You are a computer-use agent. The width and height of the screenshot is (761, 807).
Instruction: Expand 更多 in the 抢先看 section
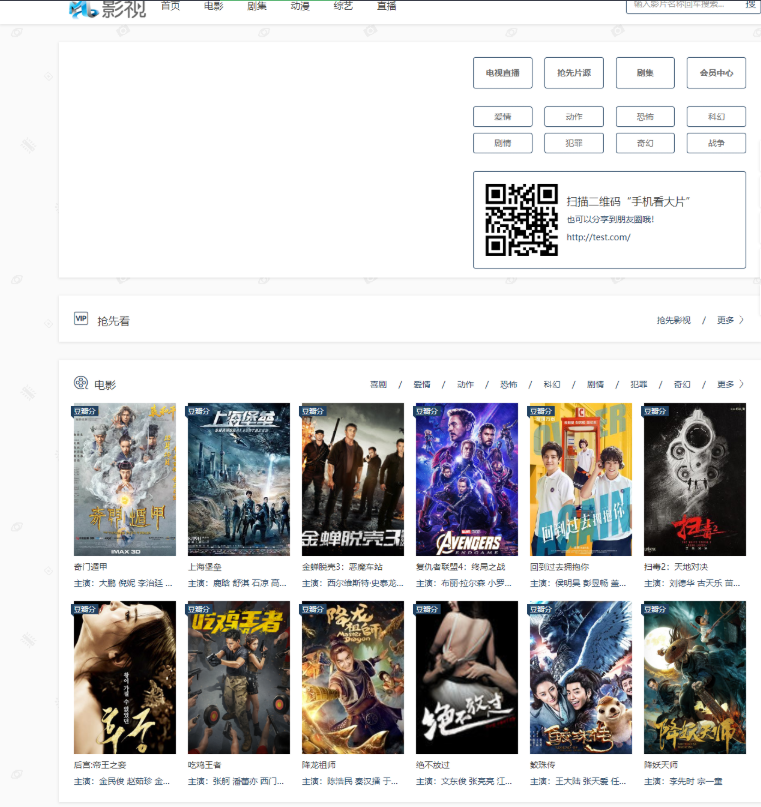click(730, 321)
